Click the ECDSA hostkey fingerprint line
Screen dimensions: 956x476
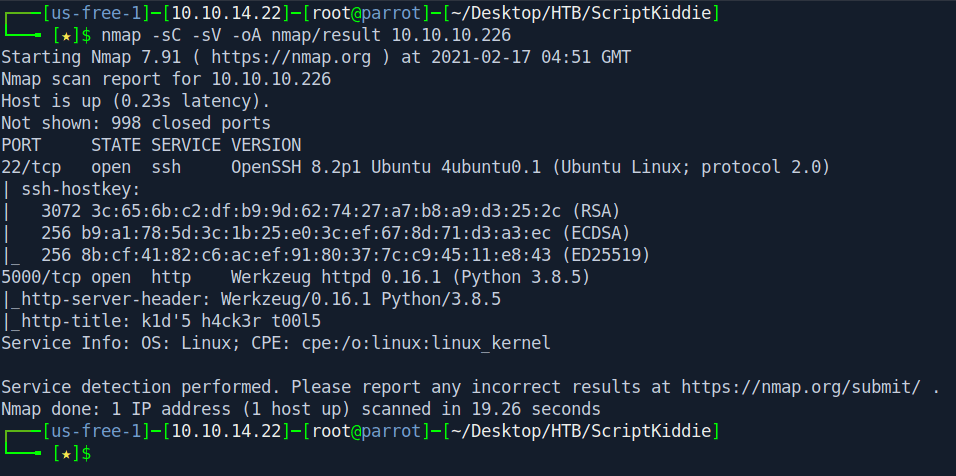click(x=335, y=233)
